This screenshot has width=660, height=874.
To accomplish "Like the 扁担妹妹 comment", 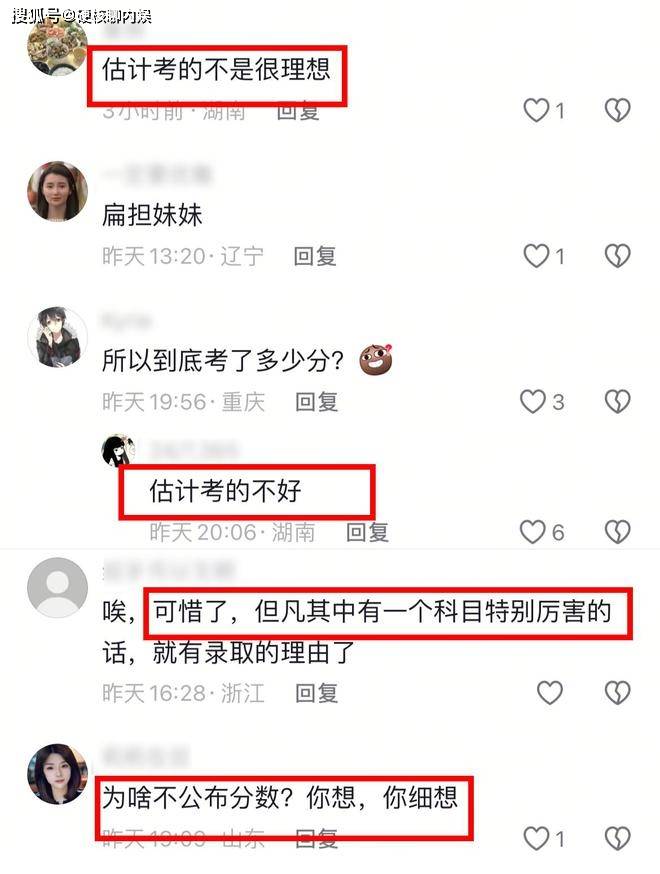I will pyautogui.click(x=536, y=256).
